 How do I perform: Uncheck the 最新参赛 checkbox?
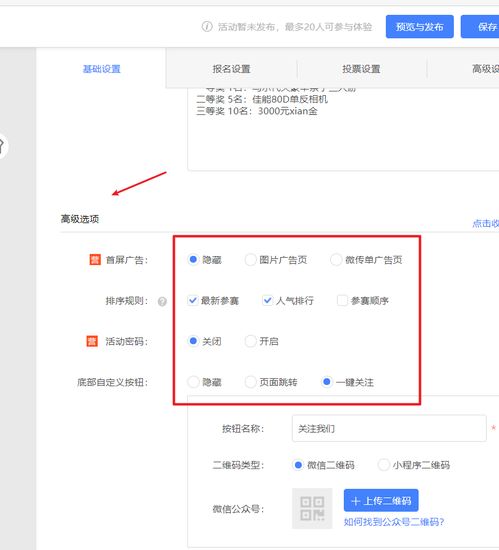click(193, 300)
